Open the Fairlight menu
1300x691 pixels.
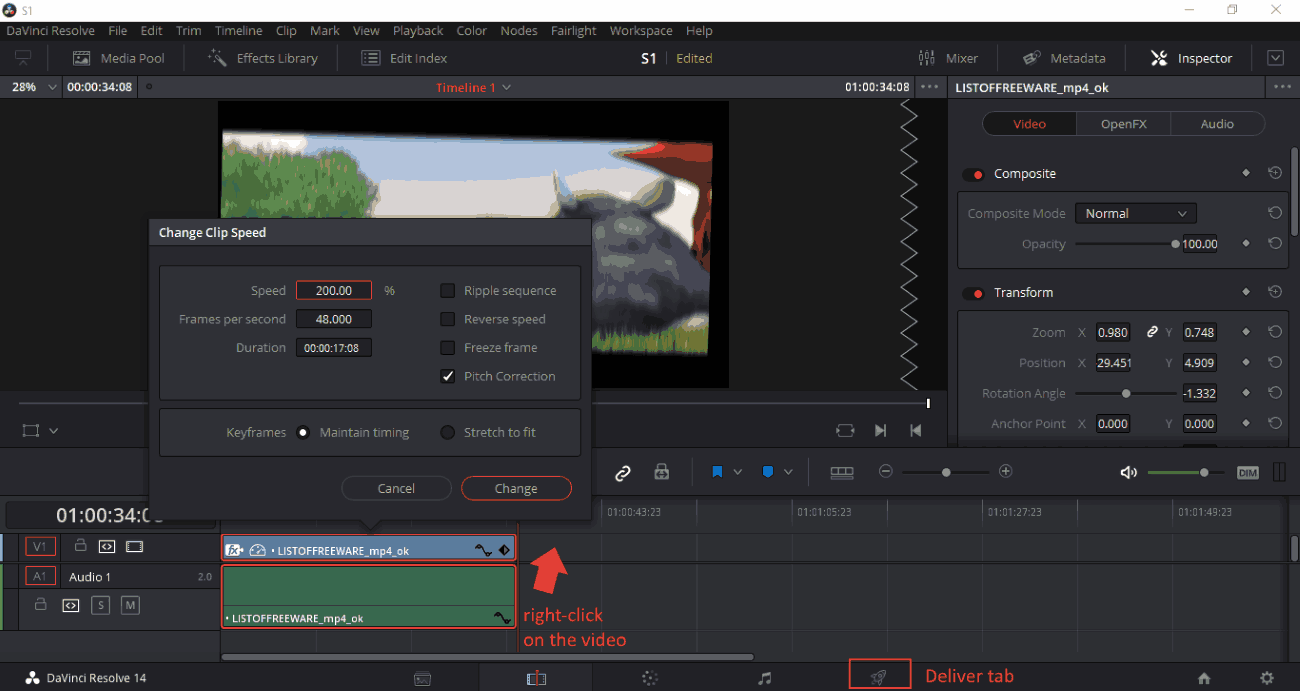point(574,31)
